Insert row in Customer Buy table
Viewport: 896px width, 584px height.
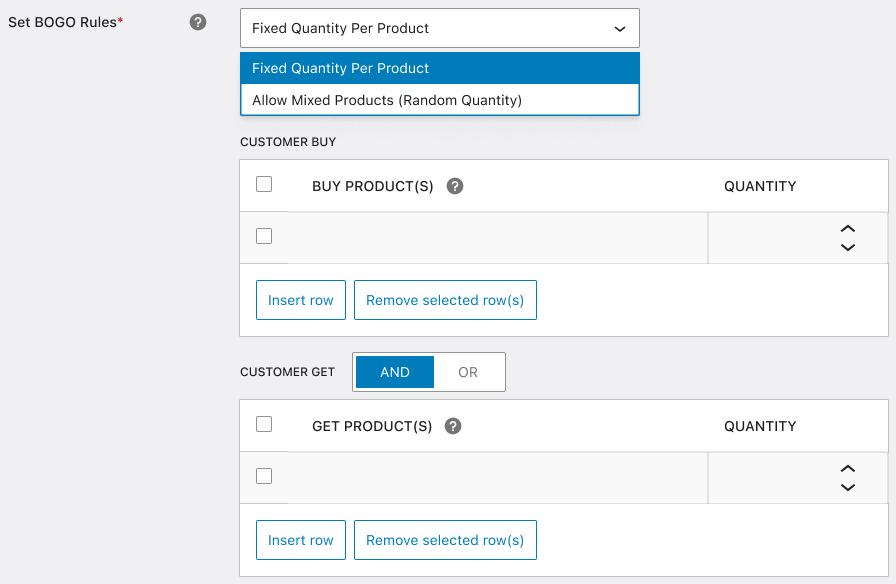tap(301, 300)
